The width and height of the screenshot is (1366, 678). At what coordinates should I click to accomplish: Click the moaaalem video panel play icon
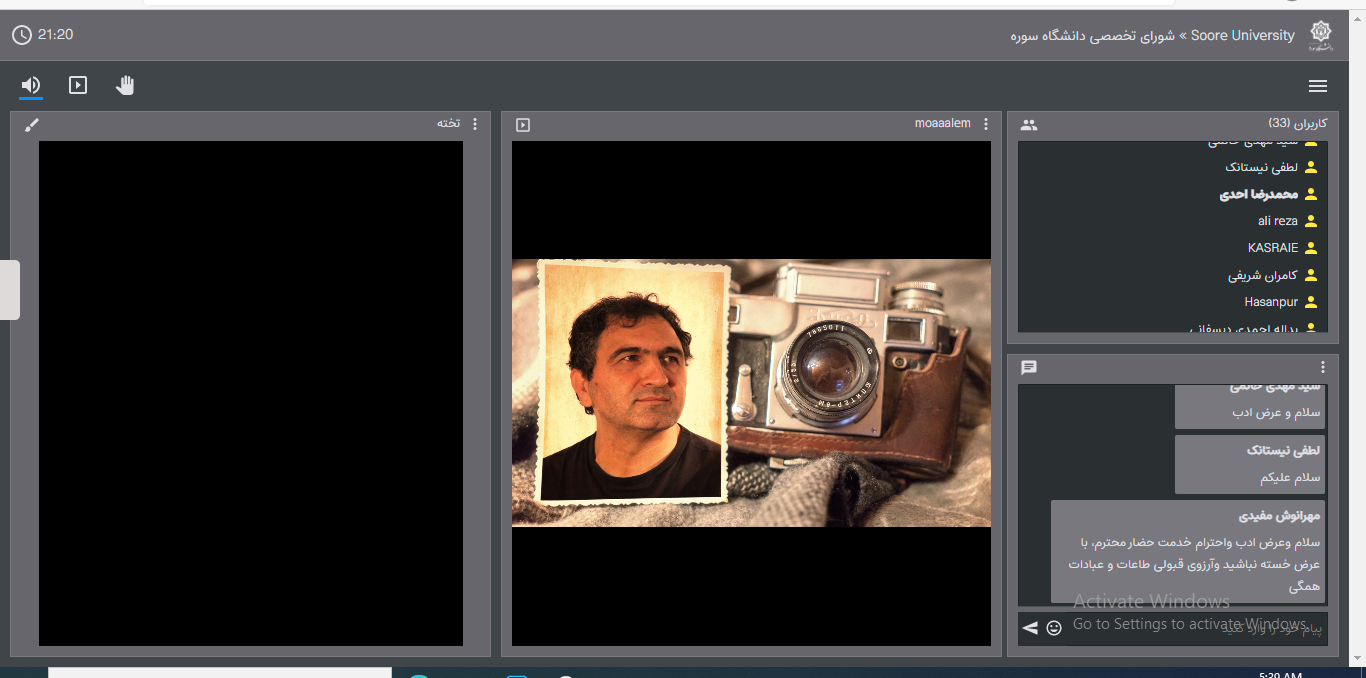click(x=522, y=125)
